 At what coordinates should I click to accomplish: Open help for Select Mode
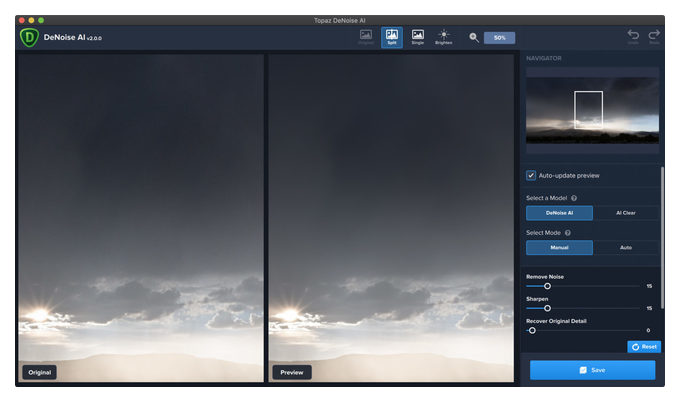click(x=568, y=233)
